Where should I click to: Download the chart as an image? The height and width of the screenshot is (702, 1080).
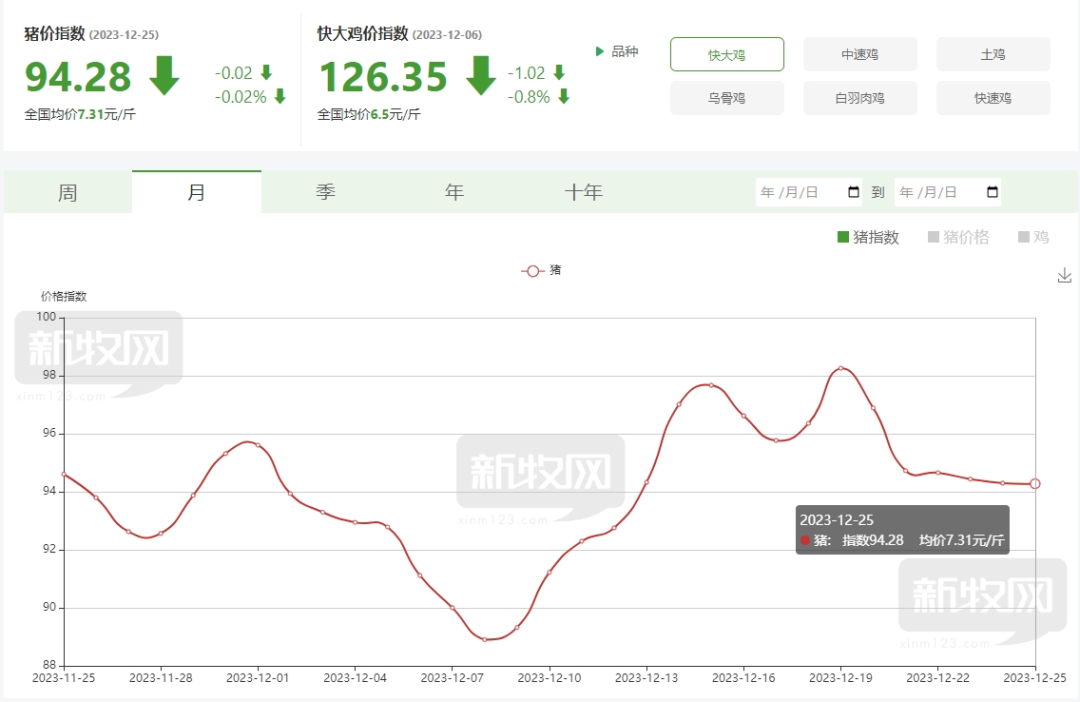[1064, 276]
